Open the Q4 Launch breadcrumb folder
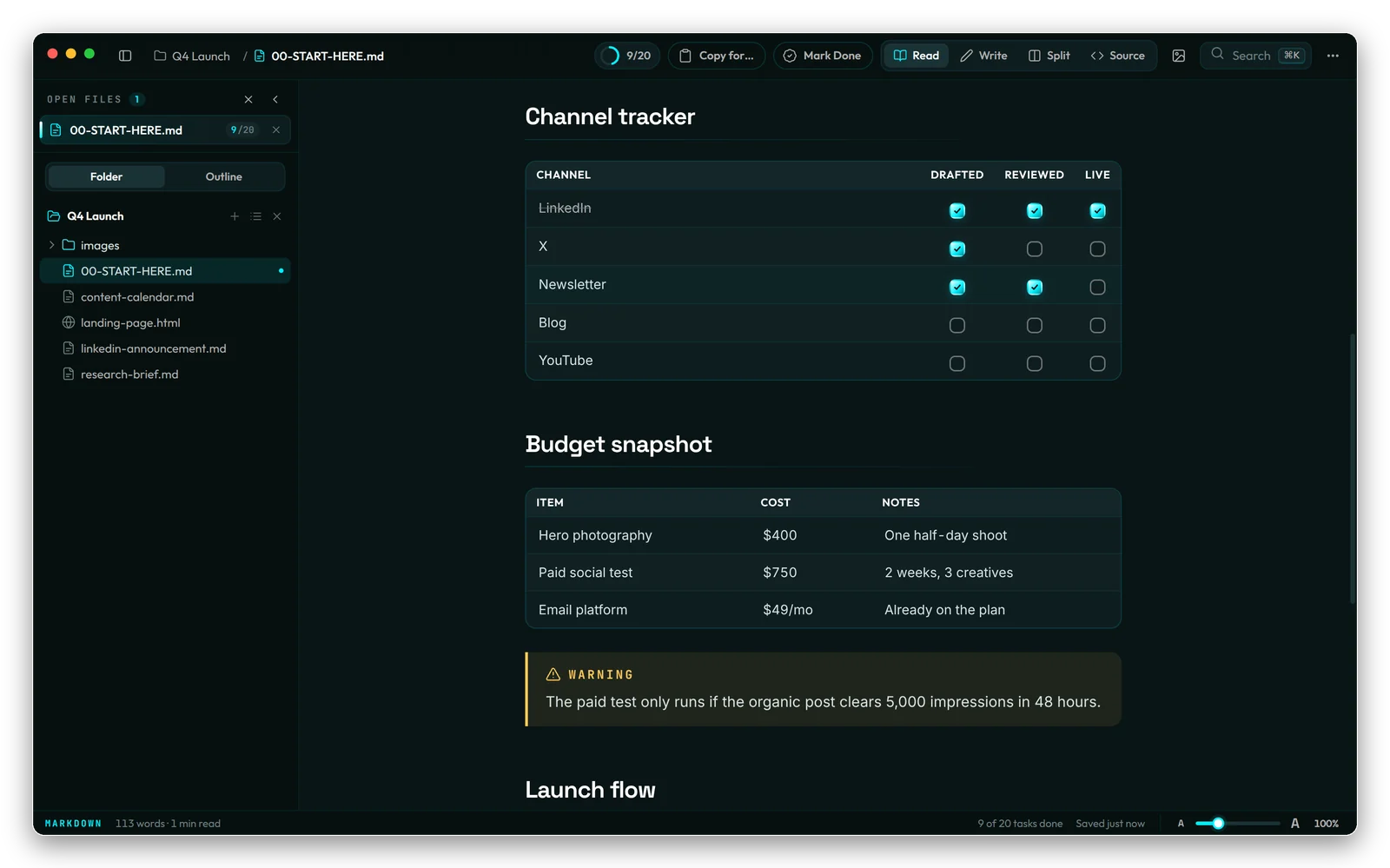The image size is (1390, 868). coord(192,56)
